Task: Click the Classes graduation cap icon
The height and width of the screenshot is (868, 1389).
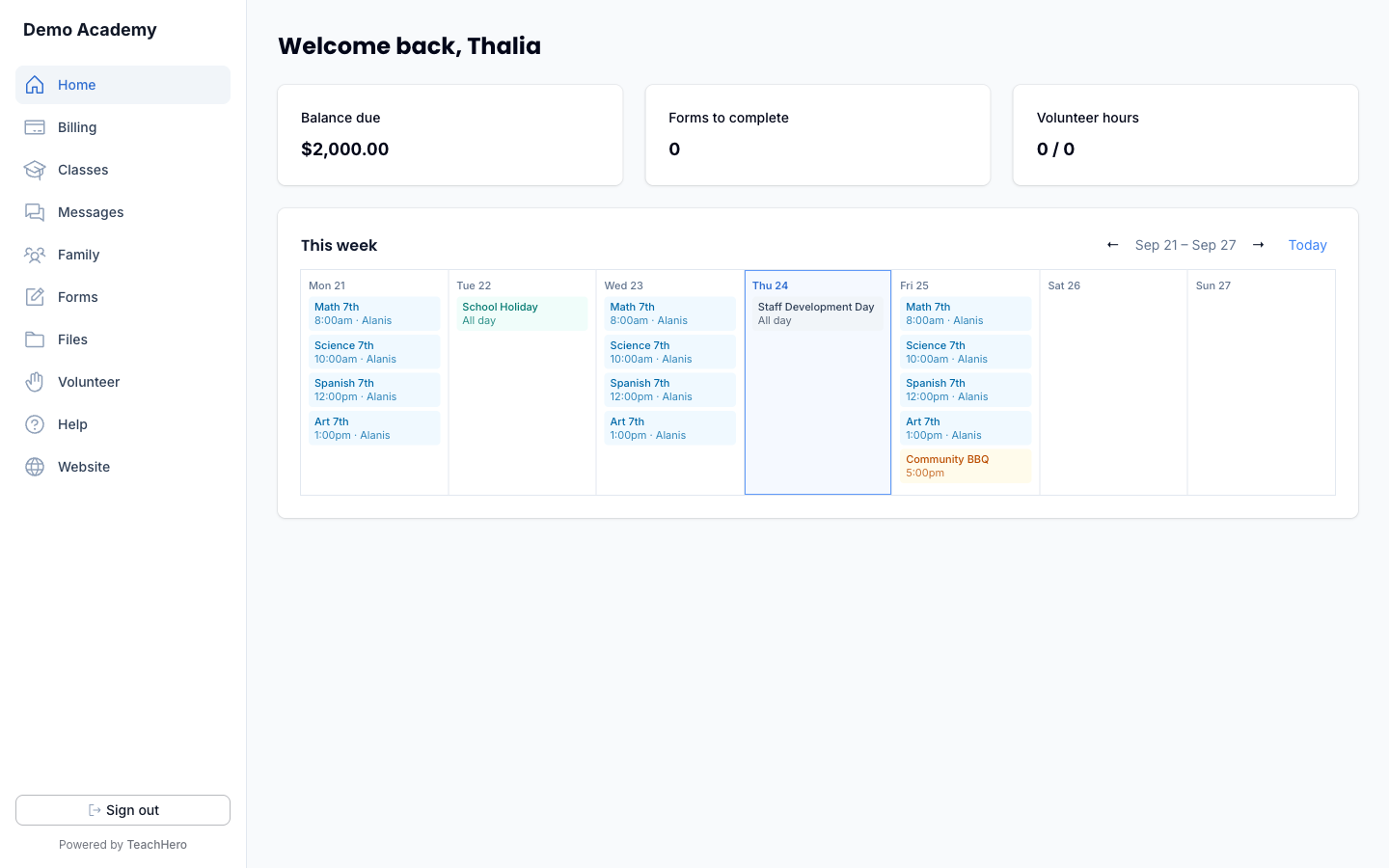Action: [x=35, y=170]
